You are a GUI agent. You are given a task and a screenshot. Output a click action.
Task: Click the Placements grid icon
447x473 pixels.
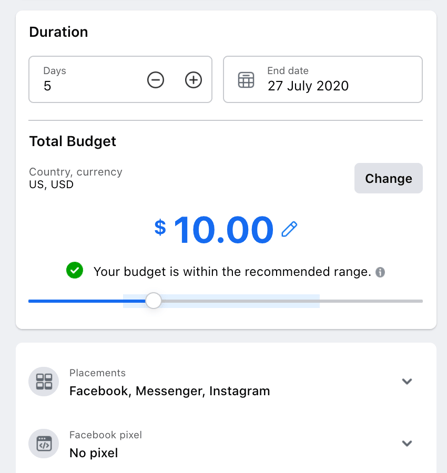point(44,381)
